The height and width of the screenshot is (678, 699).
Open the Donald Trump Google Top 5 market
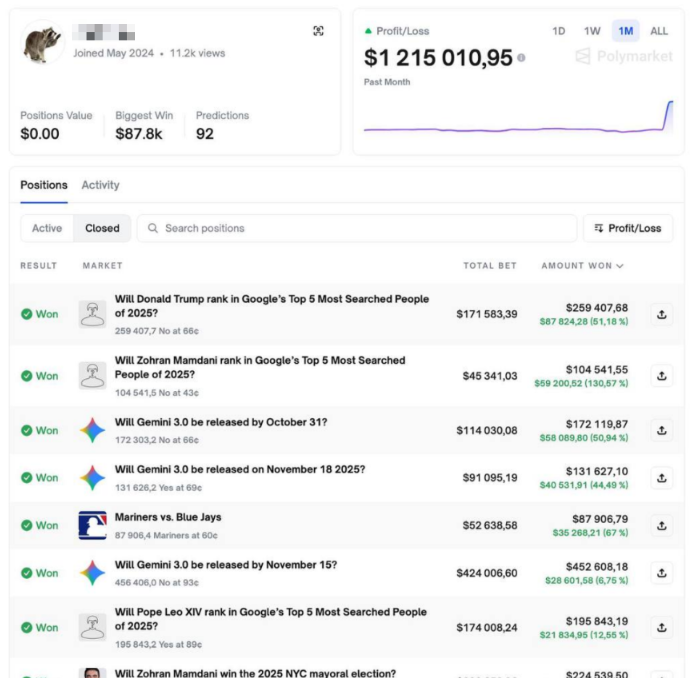click(271, 306)
